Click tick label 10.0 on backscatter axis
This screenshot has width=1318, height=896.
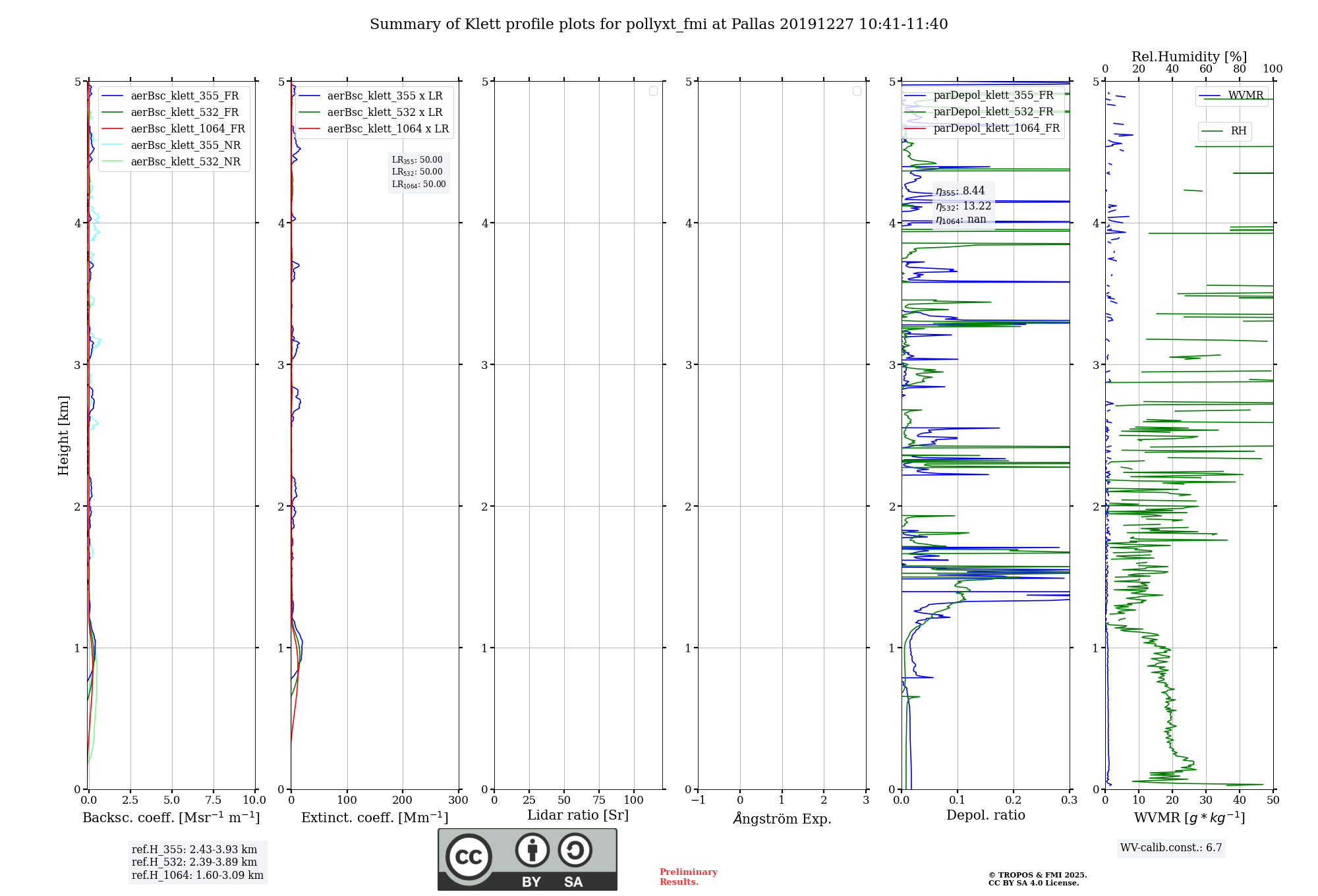pyautogui.click(x=254, y=800)
